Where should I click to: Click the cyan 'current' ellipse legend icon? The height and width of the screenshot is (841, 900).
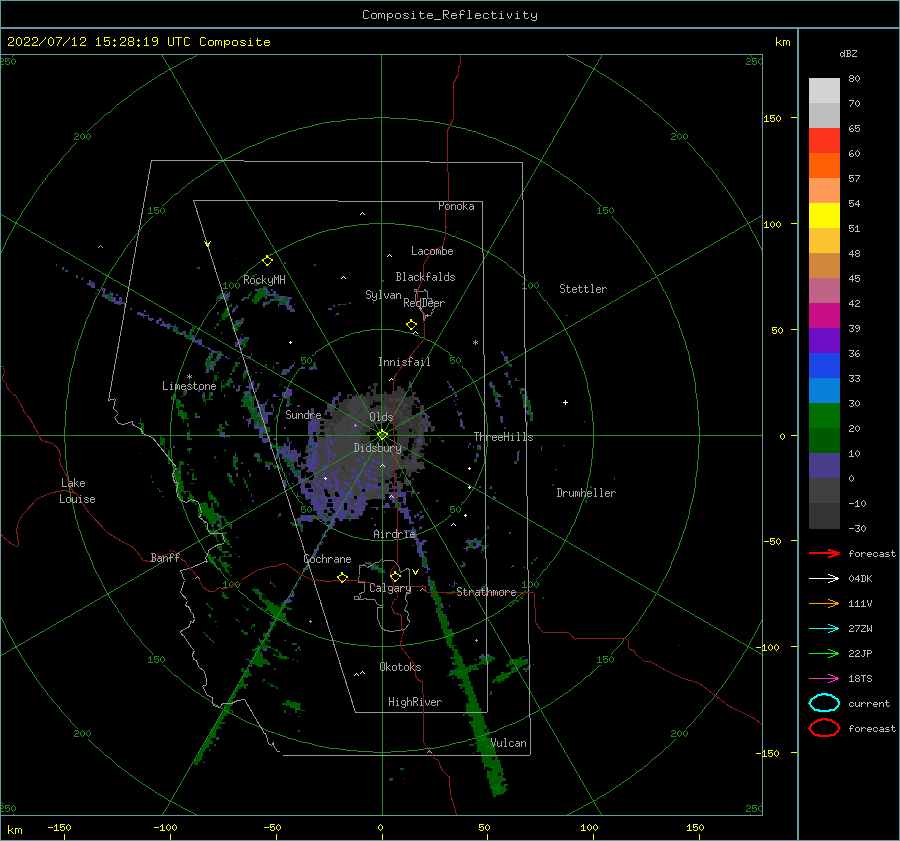tap(824, 703)
